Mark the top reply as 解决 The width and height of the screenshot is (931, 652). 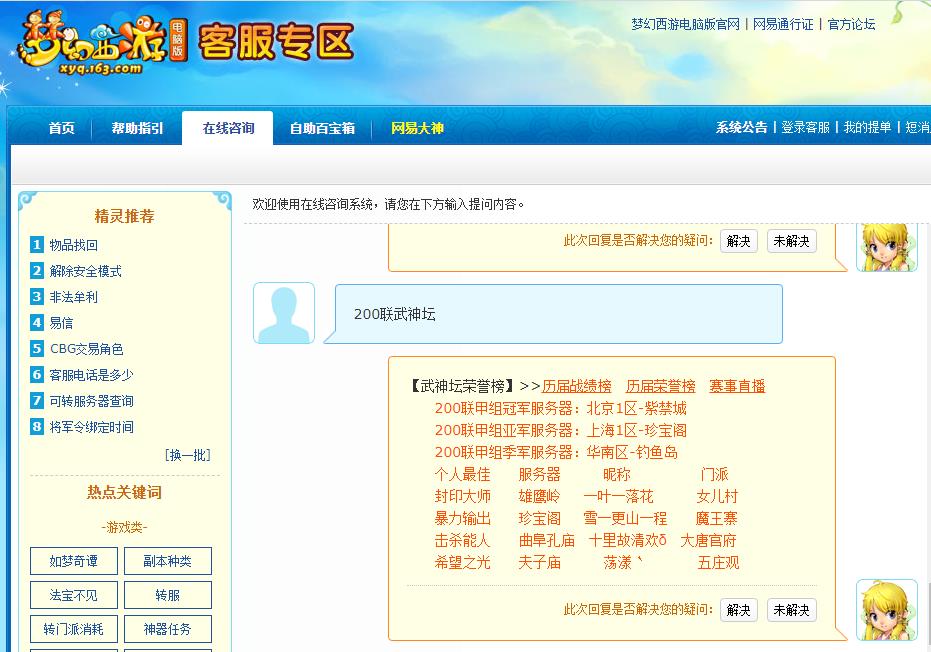[x=739, y=241]
